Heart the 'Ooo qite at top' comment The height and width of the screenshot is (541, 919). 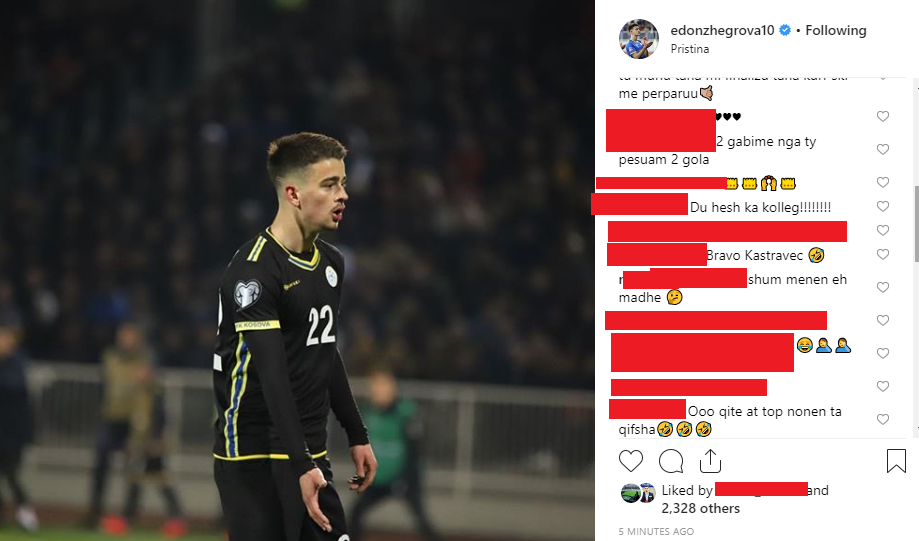click(883, 419)
